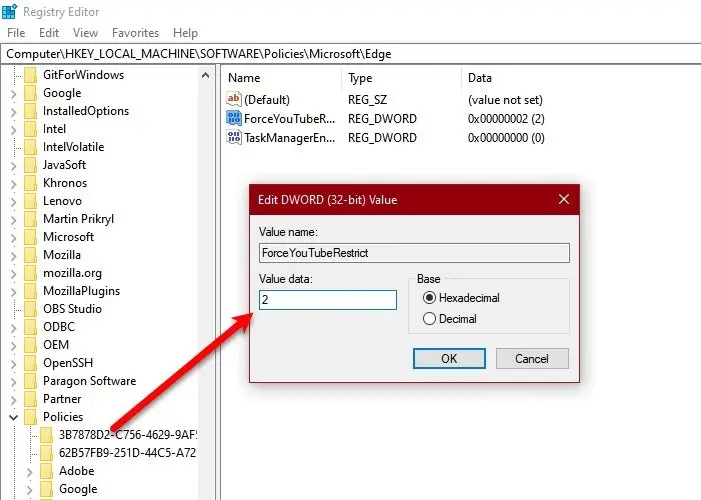
Task: Expand the Google key under Policies
Action: (x=30, y=490)
